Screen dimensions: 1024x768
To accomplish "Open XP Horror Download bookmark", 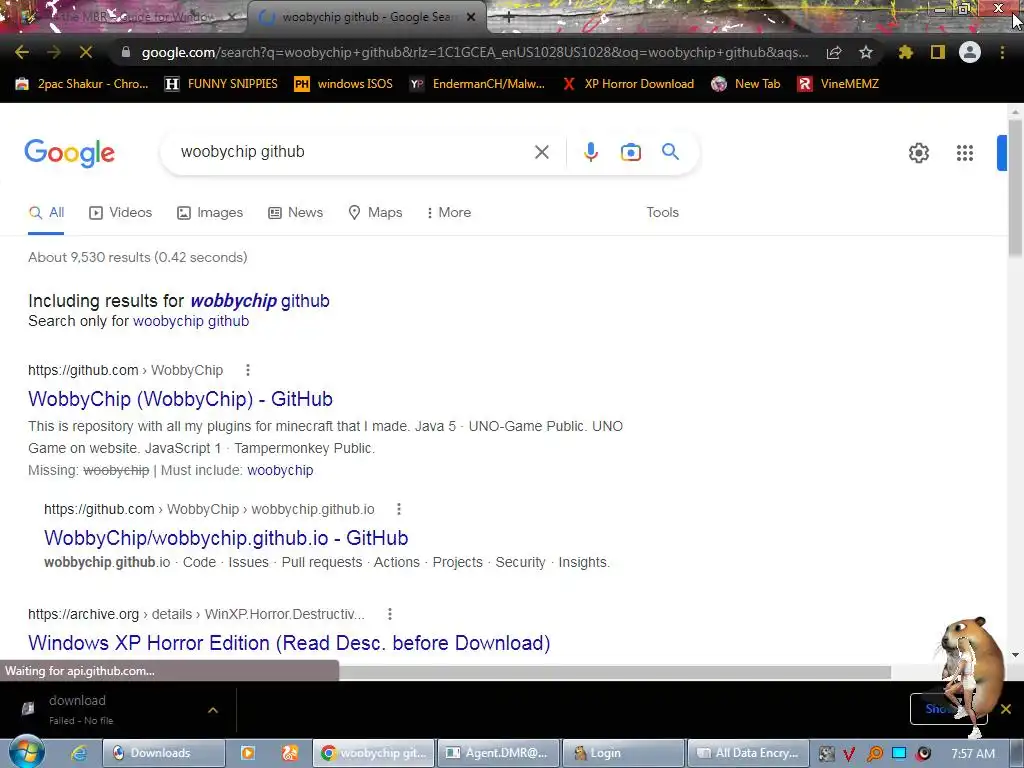I will (628, 84).
